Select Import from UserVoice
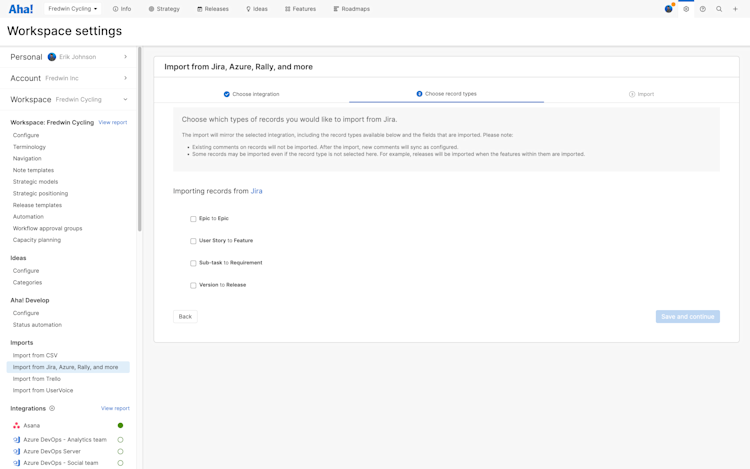The width and height of the screenshot is (750, 469). (x=43, y=390)
